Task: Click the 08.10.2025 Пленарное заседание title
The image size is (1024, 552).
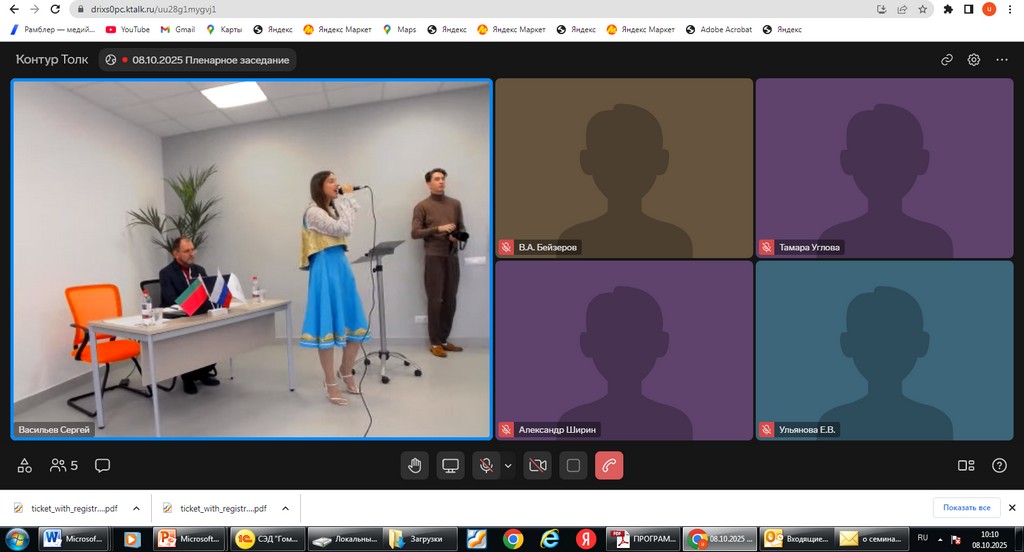Action: pos(210,60)
